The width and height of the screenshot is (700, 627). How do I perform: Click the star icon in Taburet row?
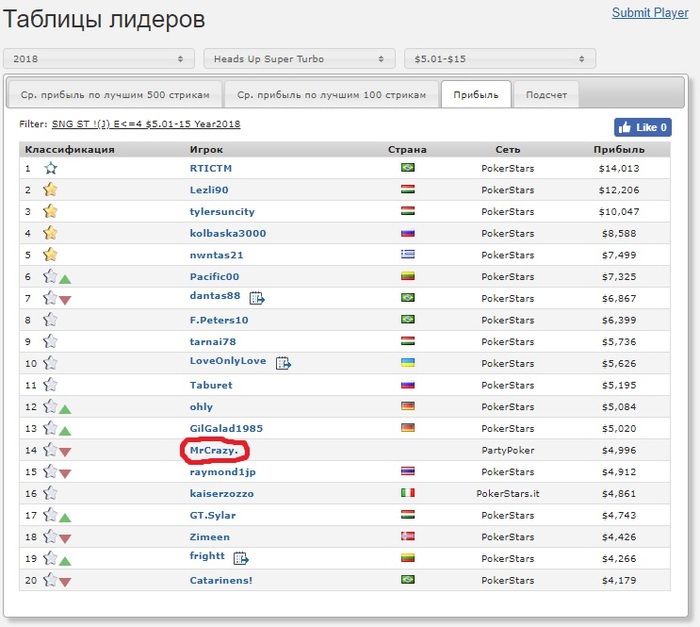[x=50, y=385]
